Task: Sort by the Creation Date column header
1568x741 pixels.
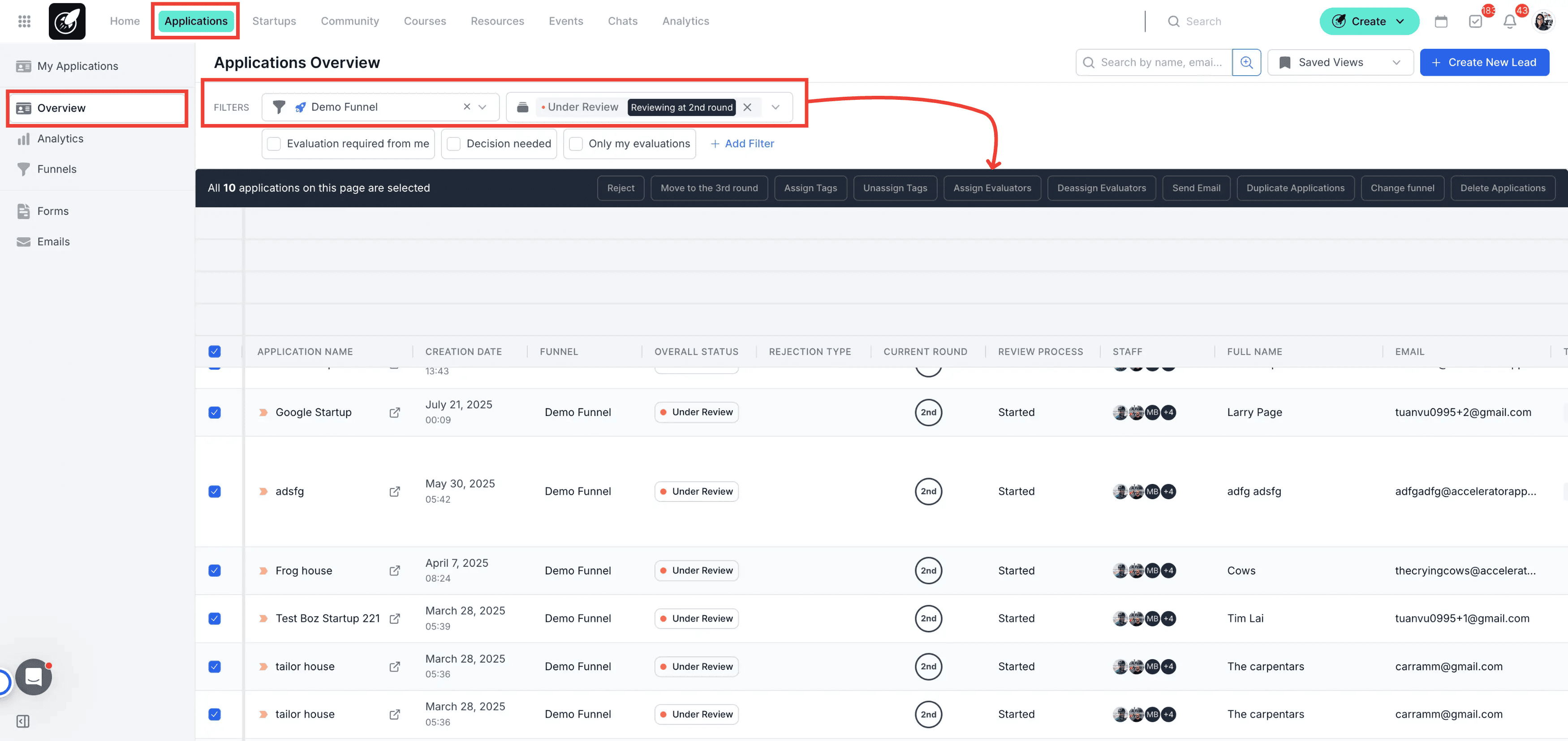Action: point(463,351)
